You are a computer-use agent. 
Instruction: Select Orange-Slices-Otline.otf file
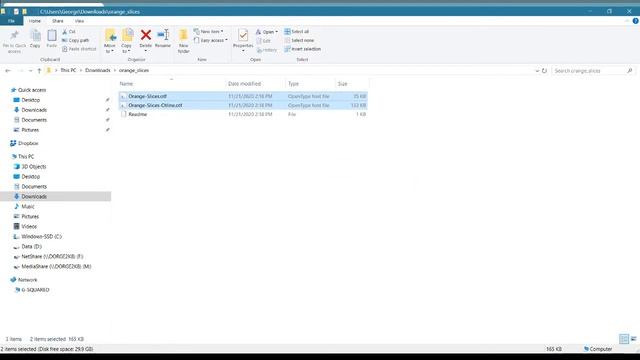(243, 105)
